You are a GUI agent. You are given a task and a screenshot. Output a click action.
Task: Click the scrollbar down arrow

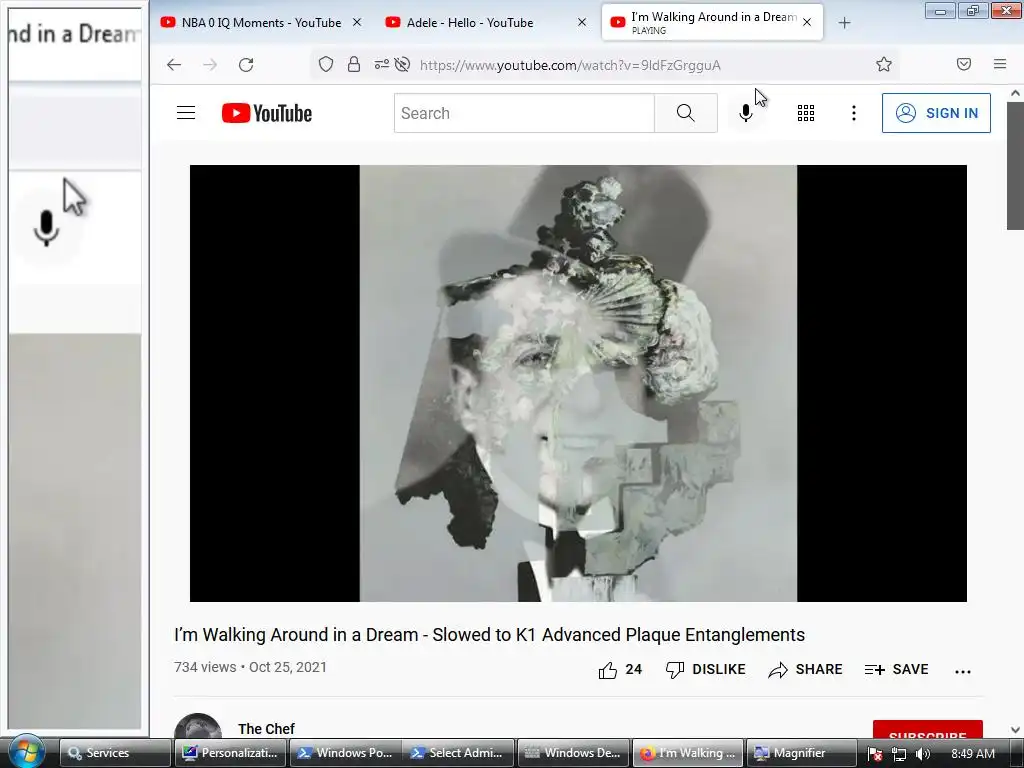click(x=1015, y=730)
